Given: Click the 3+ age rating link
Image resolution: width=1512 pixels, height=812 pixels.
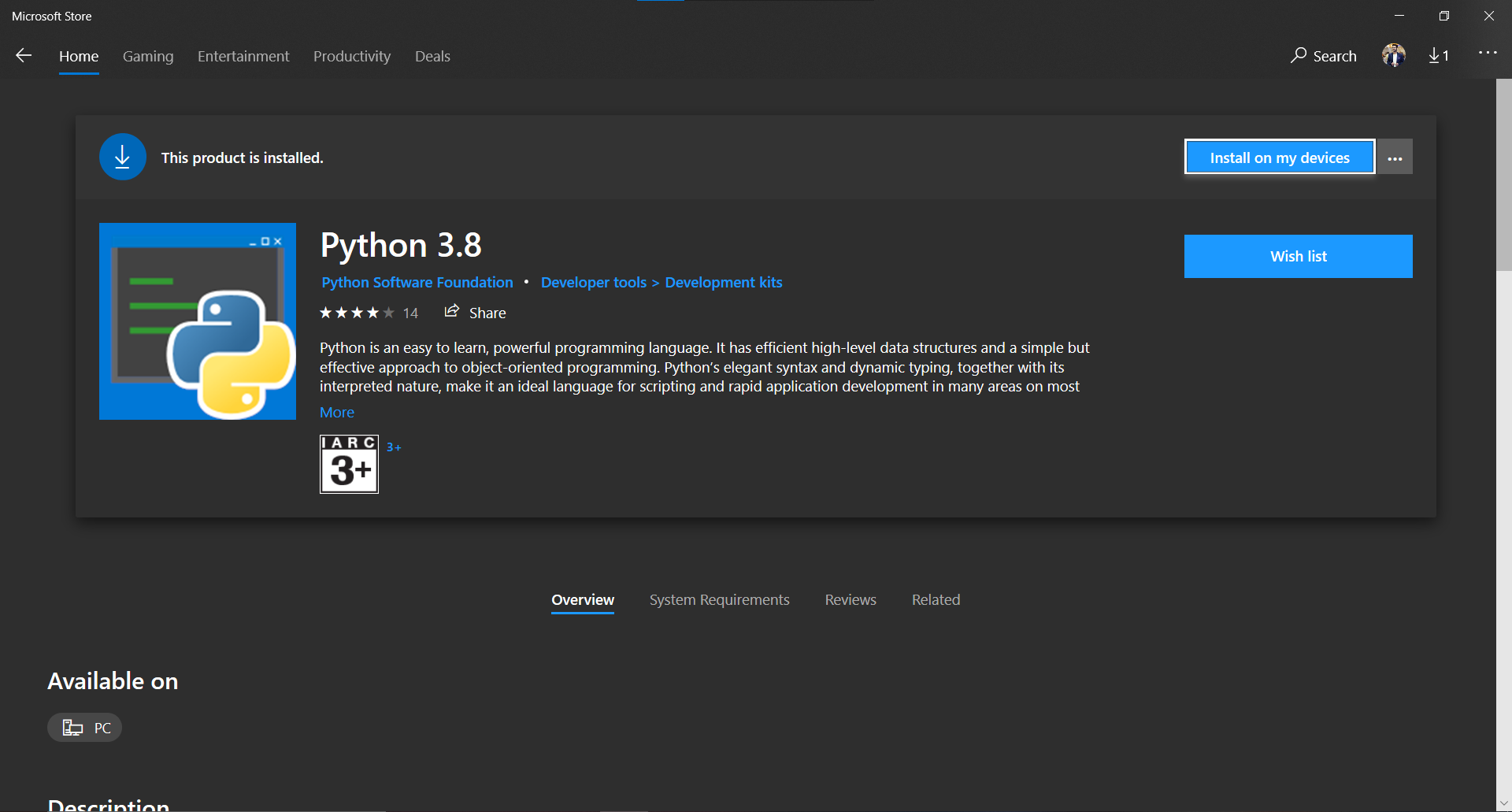Looking at the screenshot, I should click(x=394, y=447).
